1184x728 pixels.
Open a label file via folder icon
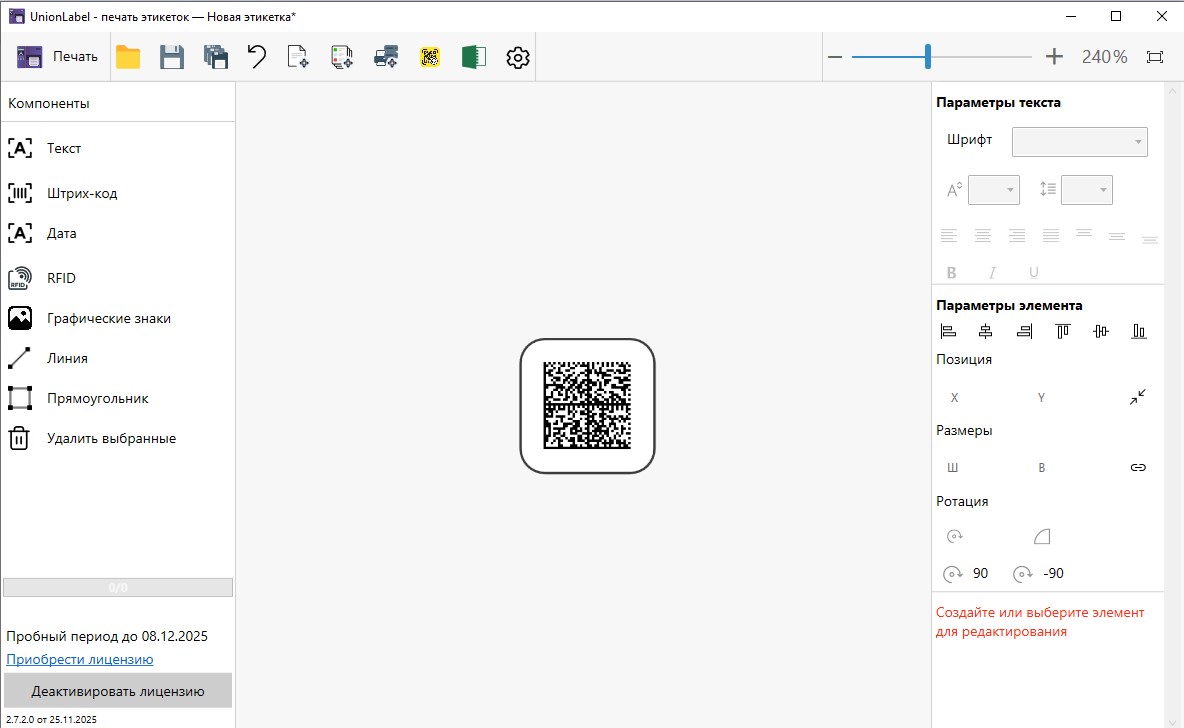(128, 57)
